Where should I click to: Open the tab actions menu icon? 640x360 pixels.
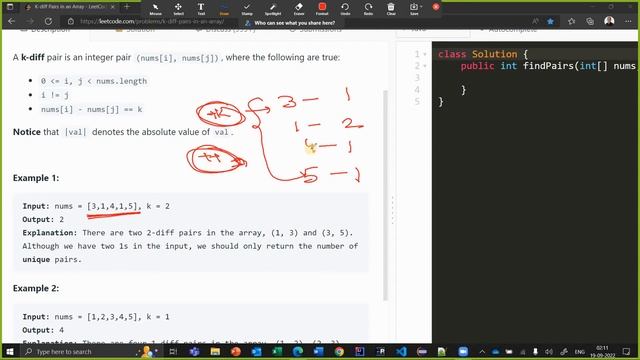[x=10, y=7]
